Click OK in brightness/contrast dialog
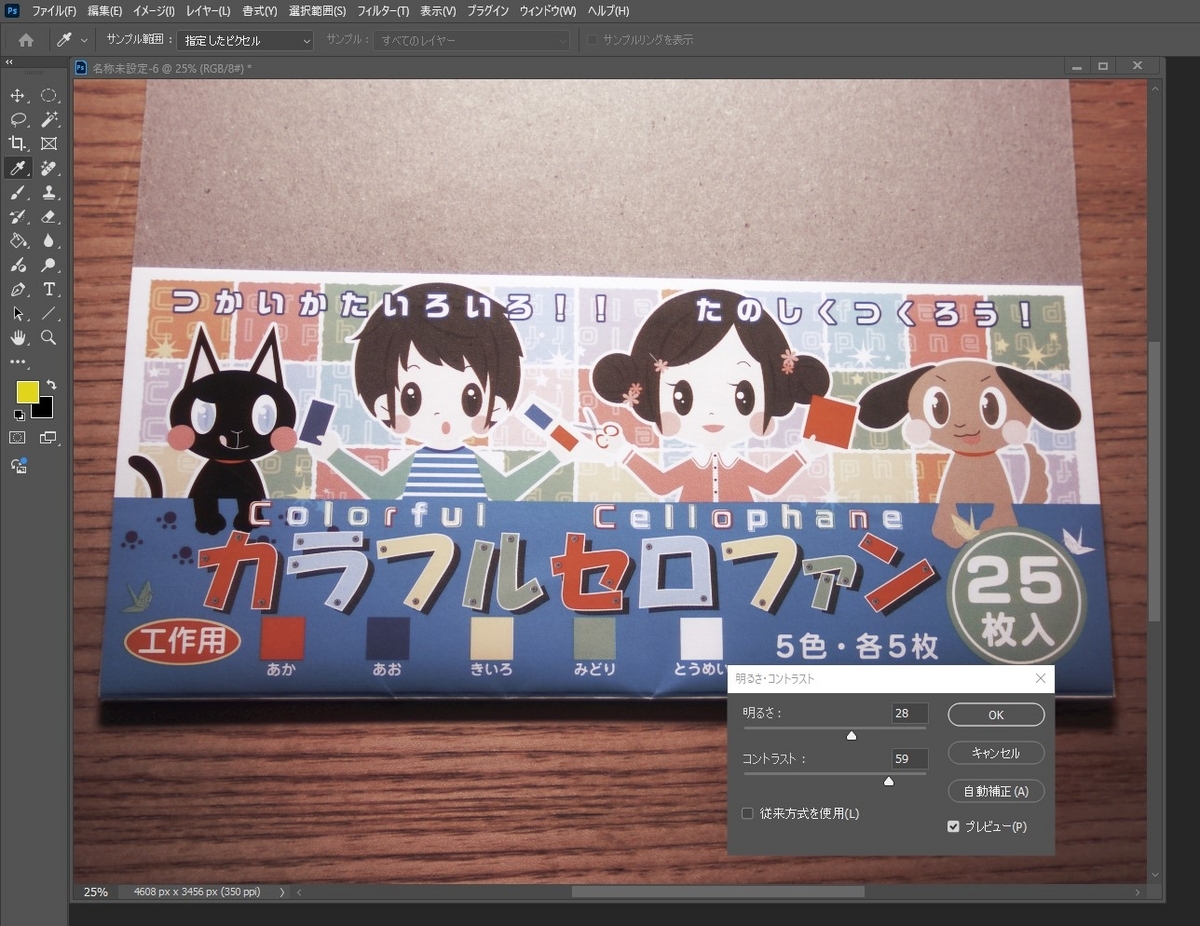The image size is (1200, 926). 996,715
